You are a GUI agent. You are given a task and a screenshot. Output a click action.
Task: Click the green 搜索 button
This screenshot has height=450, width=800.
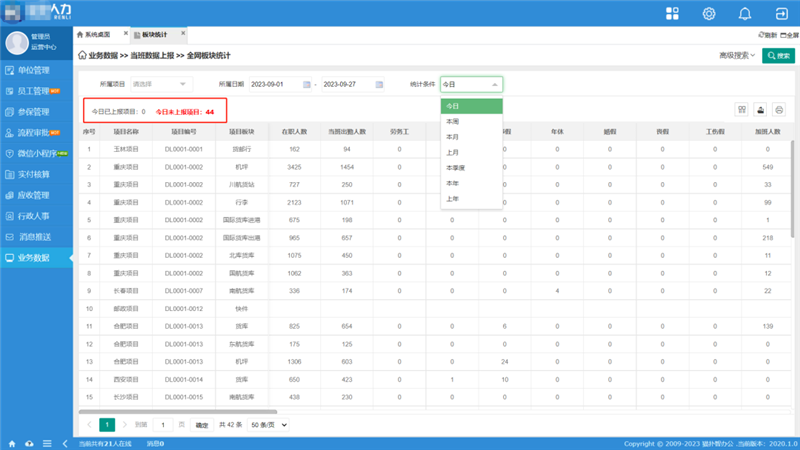pos(778,56)
